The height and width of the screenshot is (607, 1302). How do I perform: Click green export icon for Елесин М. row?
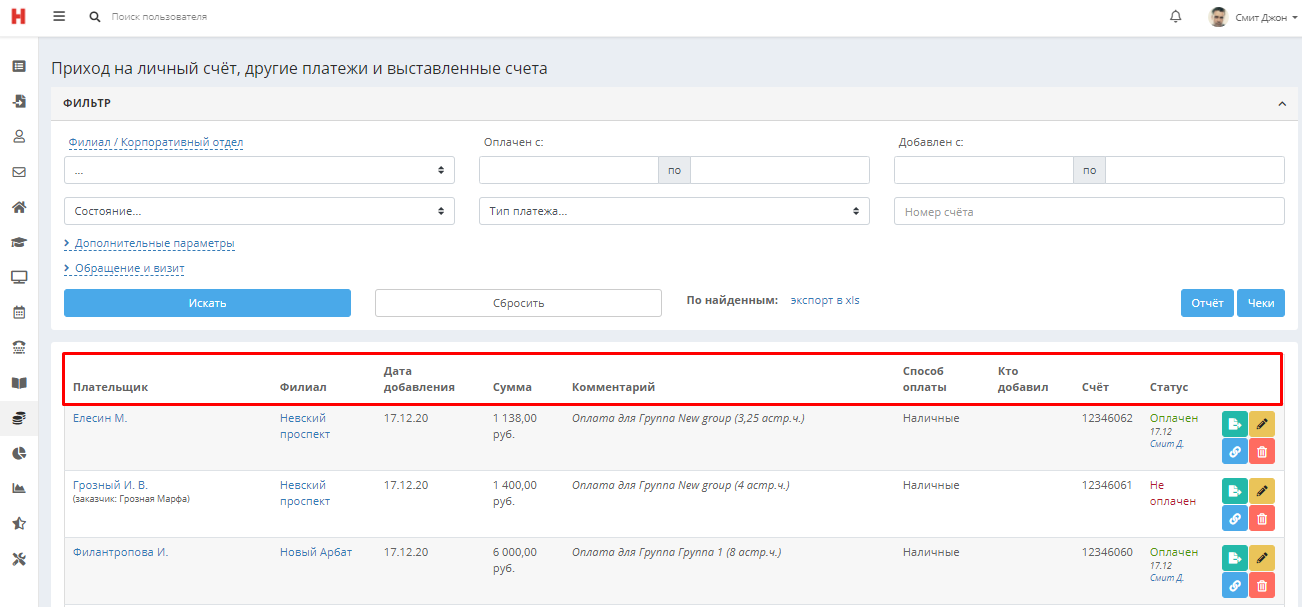1234,424
